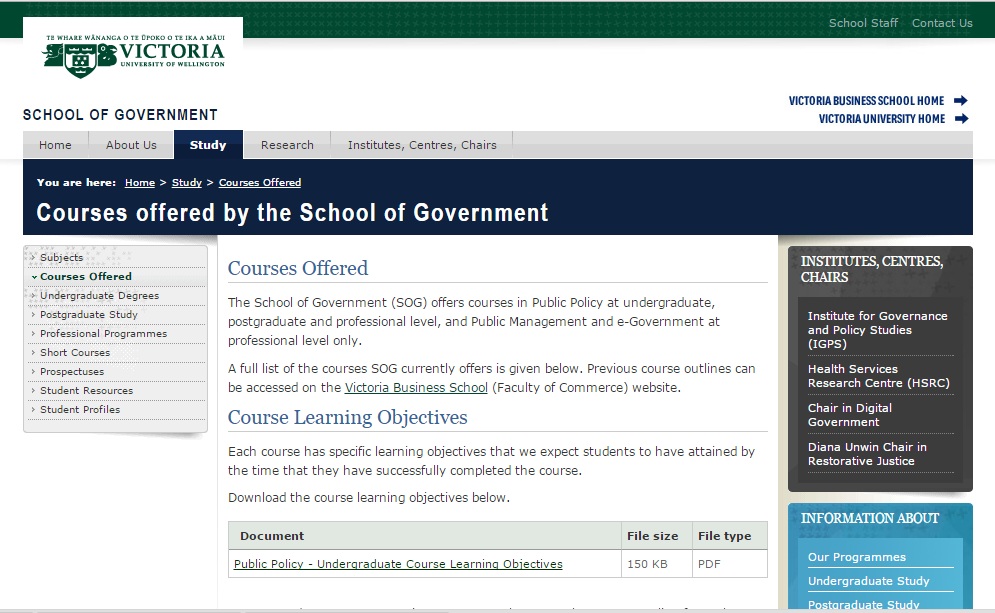The height and width of the screenshot is (613, 995).
Task: Open Health Services Research Centre (HSRC) link
Action: pos(879,376)
